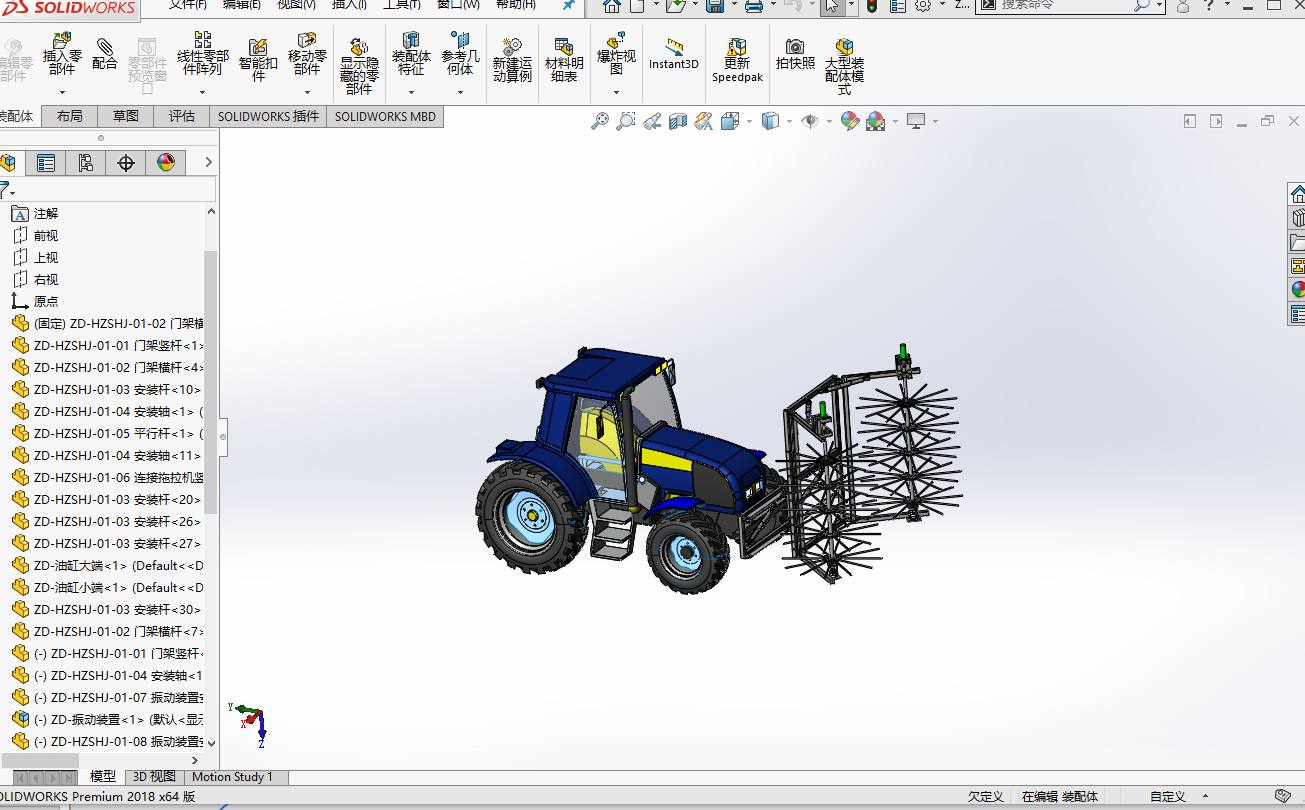
Task: Open the SOLIDWORKS 插件 tab
Action: point(268,116)
